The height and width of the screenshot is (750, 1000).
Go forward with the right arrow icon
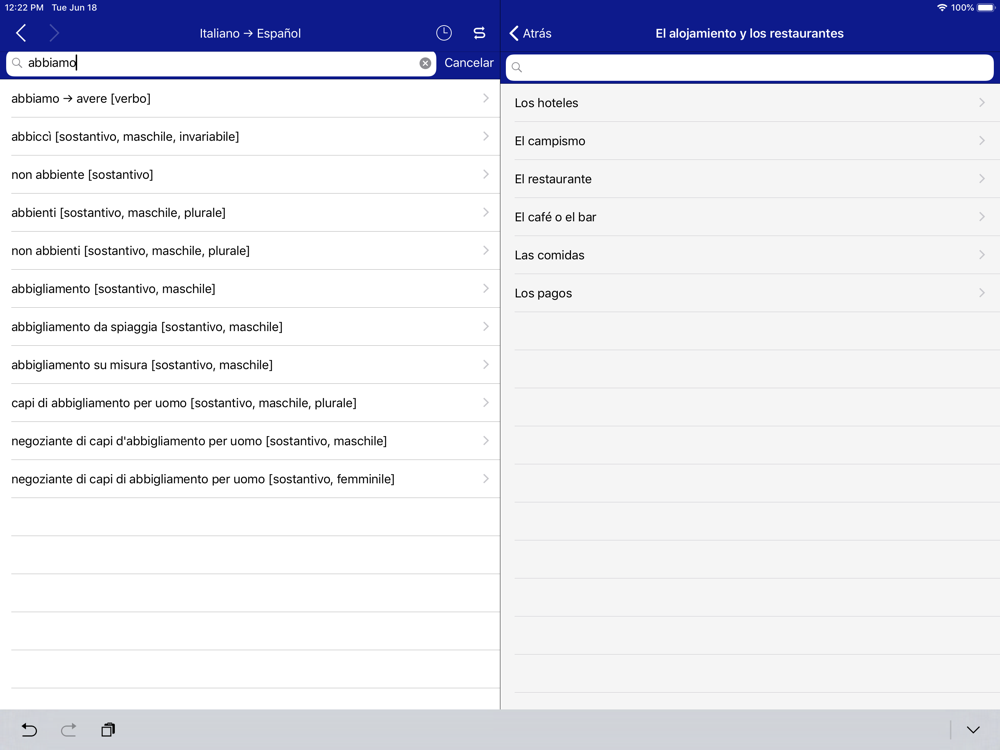[x=54, y=33]
